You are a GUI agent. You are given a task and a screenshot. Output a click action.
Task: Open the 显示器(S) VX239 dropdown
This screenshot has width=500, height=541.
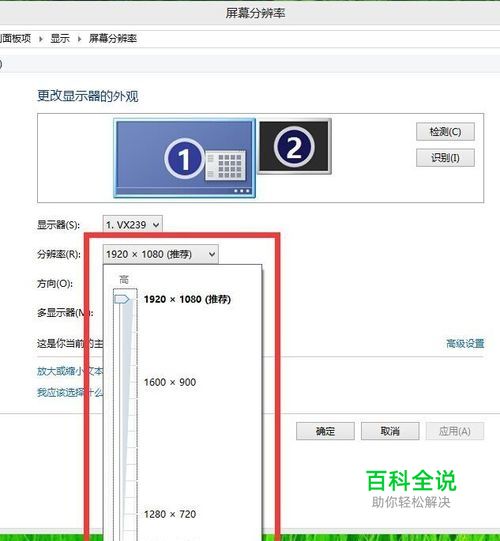point(133,225)
